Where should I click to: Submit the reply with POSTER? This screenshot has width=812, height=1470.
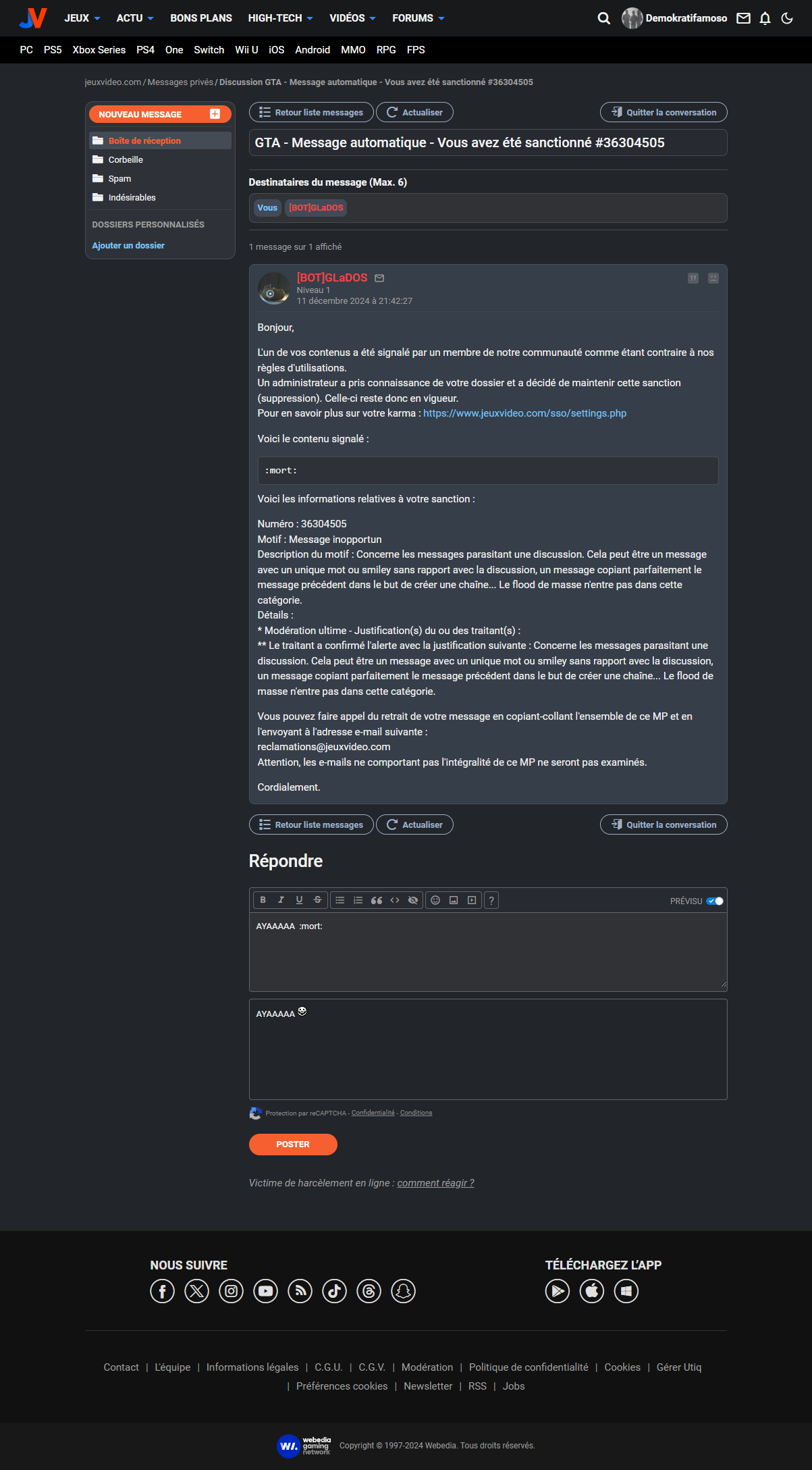pos(293,1145)
